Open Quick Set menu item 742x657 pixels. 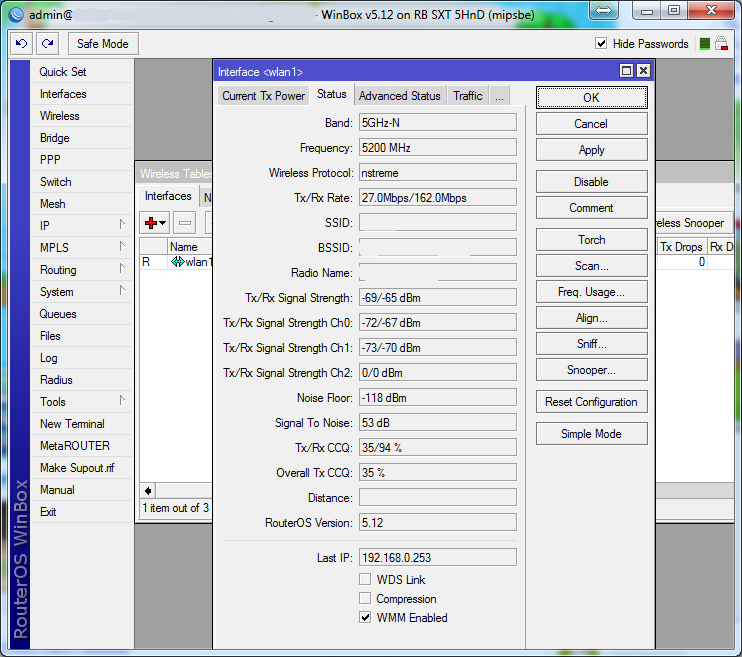pyautogui.click(x=81, y=71)
